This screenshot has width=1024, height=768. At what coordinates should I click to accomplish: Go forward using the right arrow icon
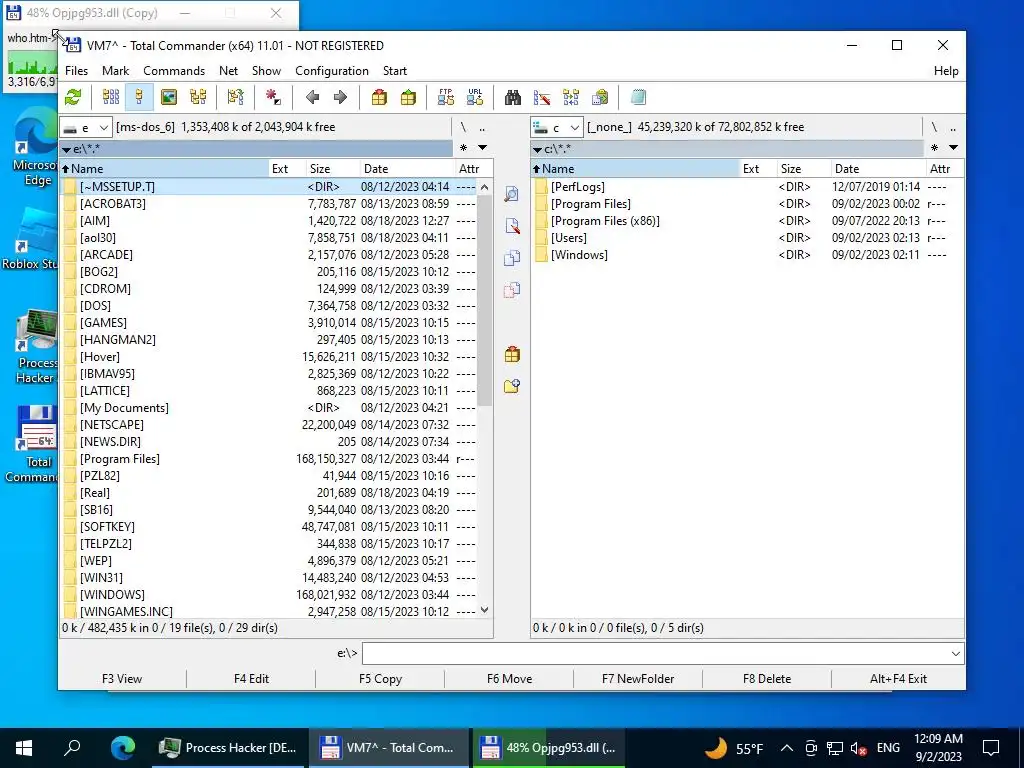coord(340,97)
